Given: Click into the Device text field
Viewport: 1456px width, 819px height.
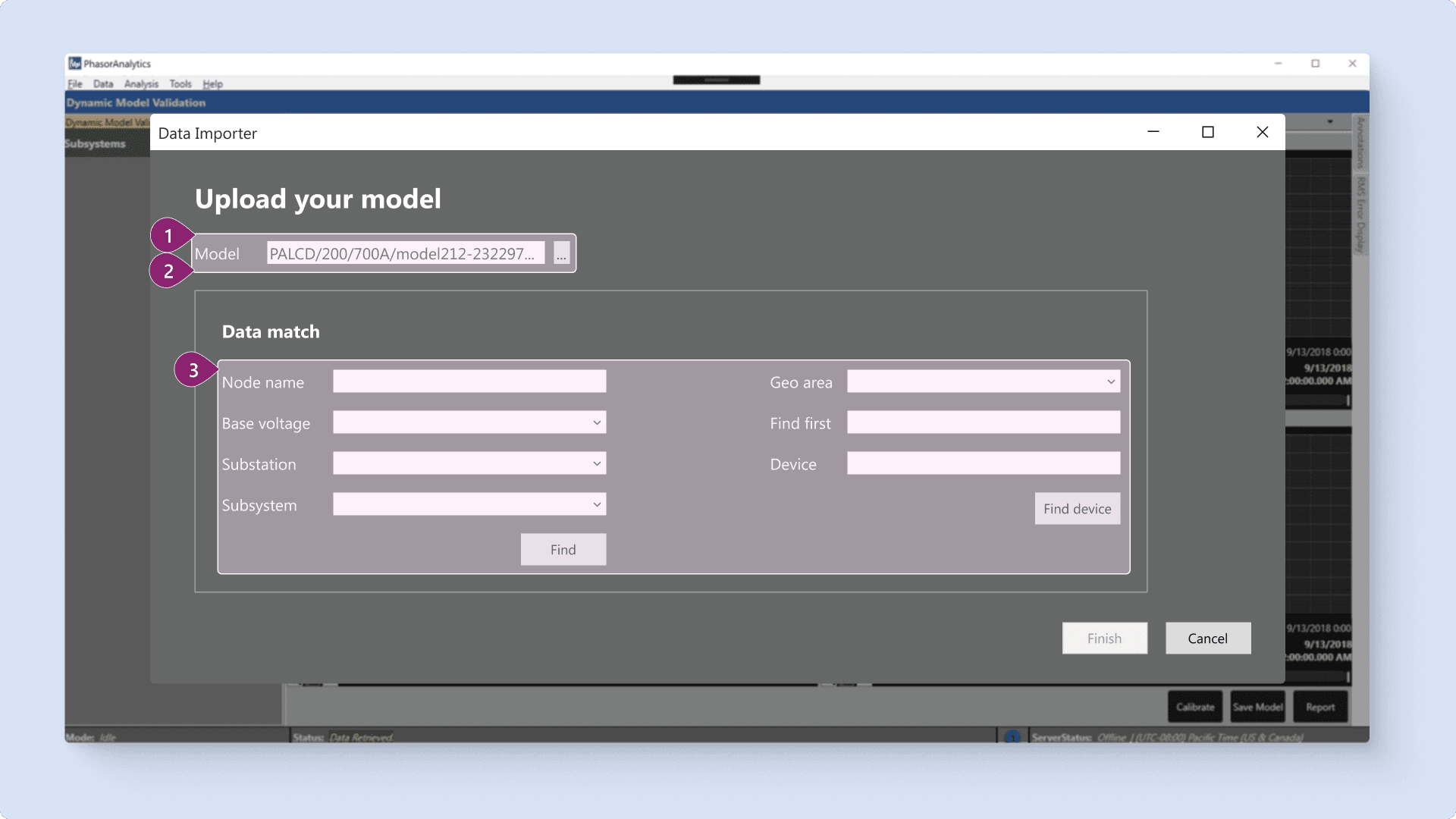Looking at the screenshot, I should pyautogui.click(x=983, y=464).
